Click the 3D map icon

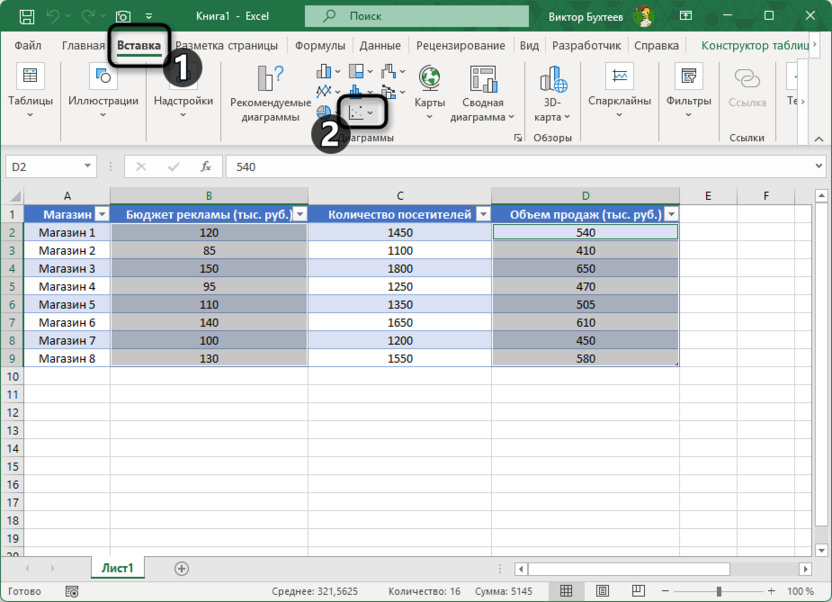click(x=553, y=80)
